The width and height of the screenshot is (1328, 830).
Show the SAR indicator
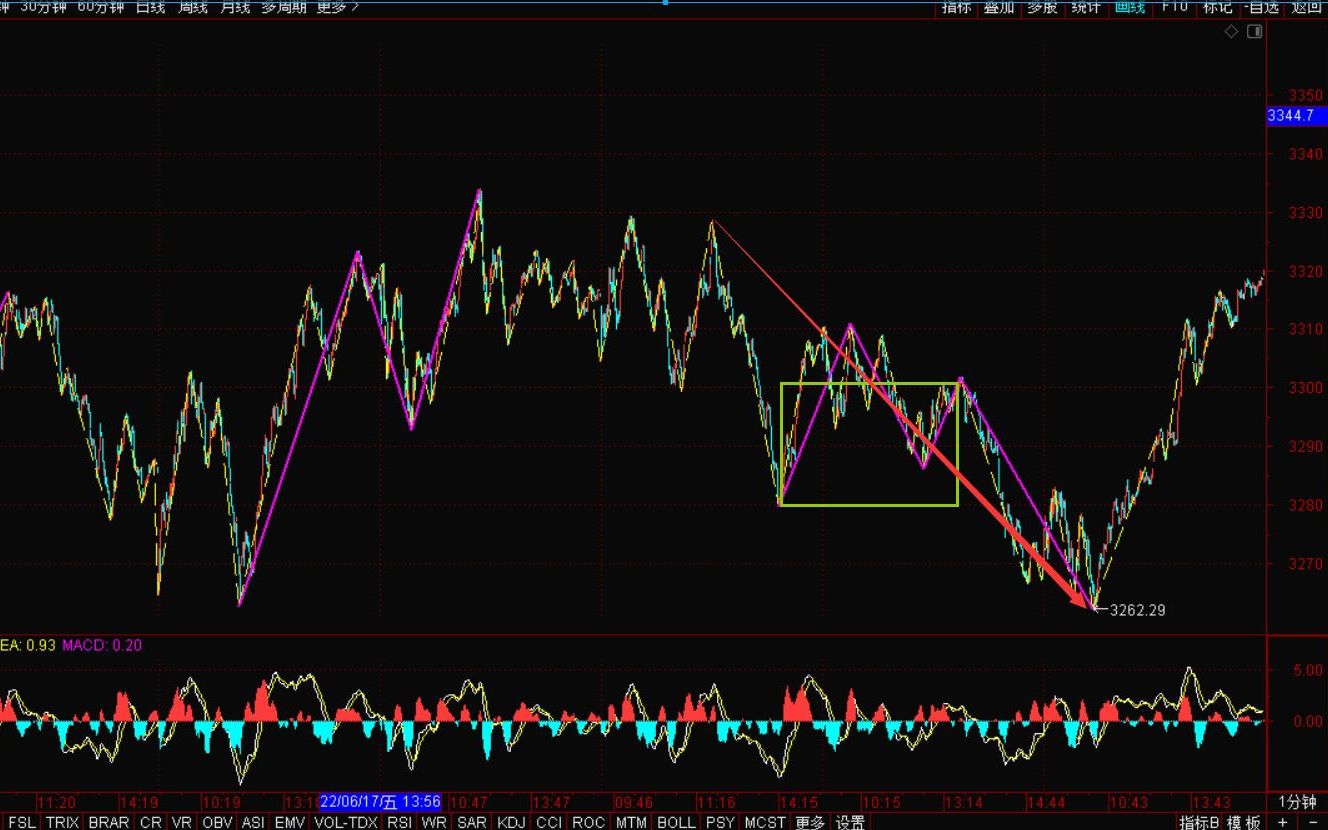click(472, 822)
